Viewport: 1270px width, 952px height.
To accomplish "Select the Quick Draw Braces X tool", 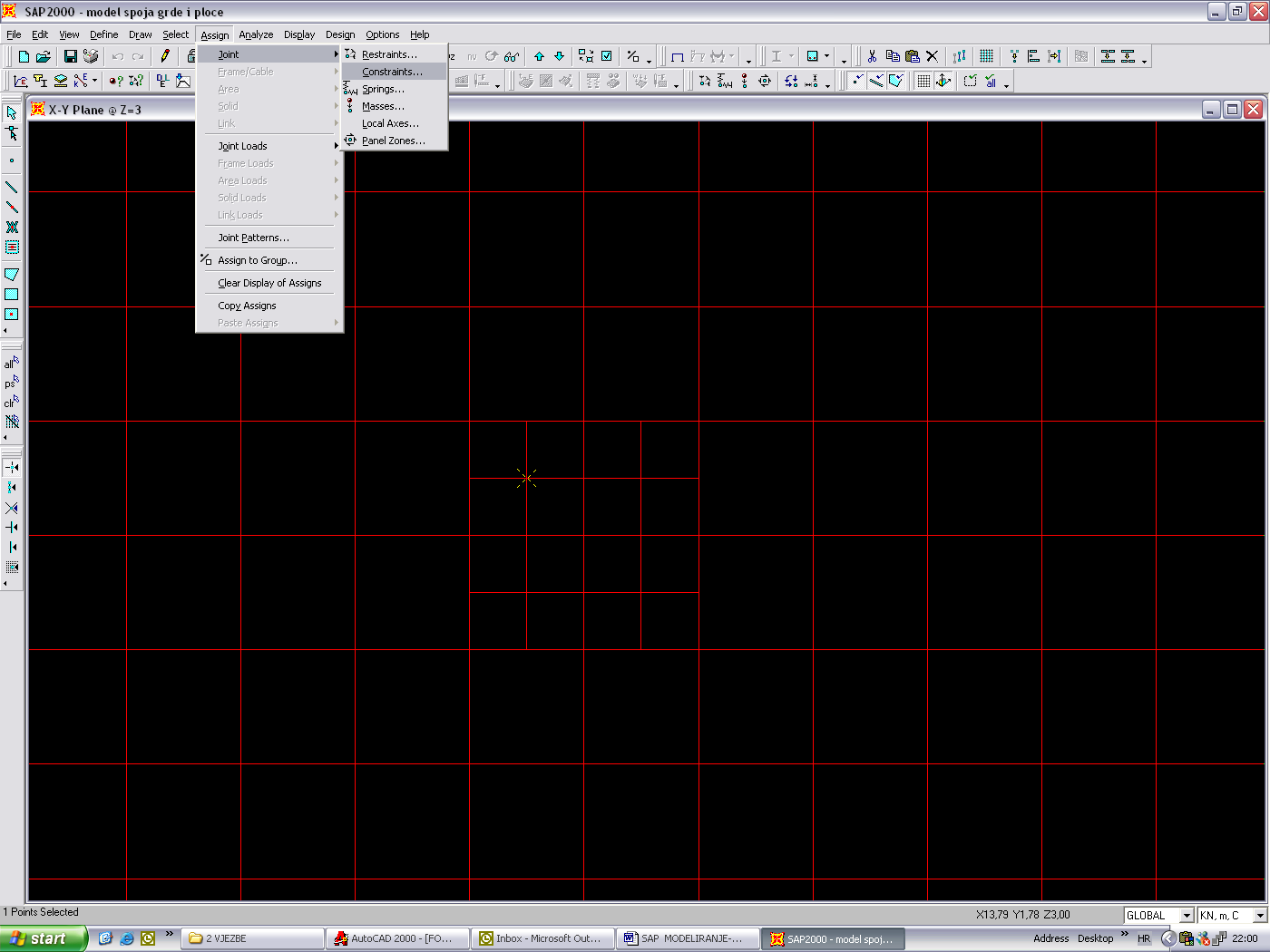I will coord(12,227).
